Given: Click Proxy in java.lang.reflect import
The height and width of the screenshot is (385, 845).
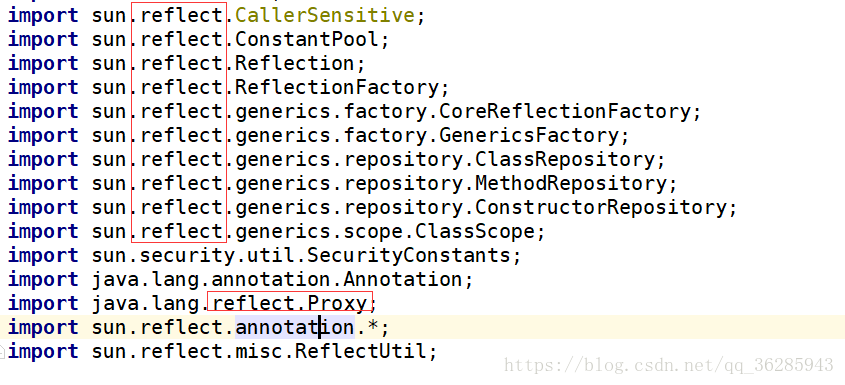Looking at the screenshot, I should pos(337,303).
